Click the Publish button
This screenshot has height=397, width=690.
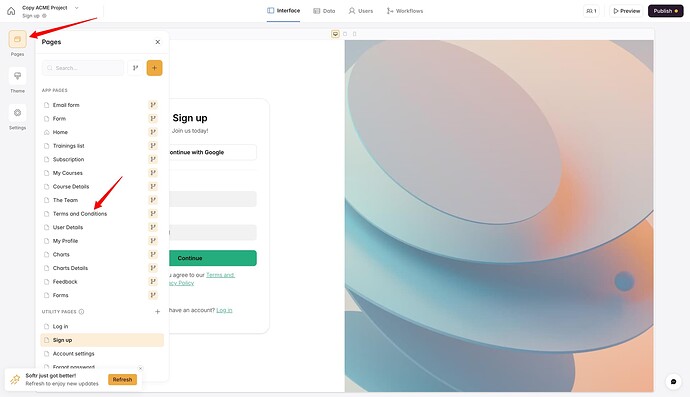(x=665, y=11)
